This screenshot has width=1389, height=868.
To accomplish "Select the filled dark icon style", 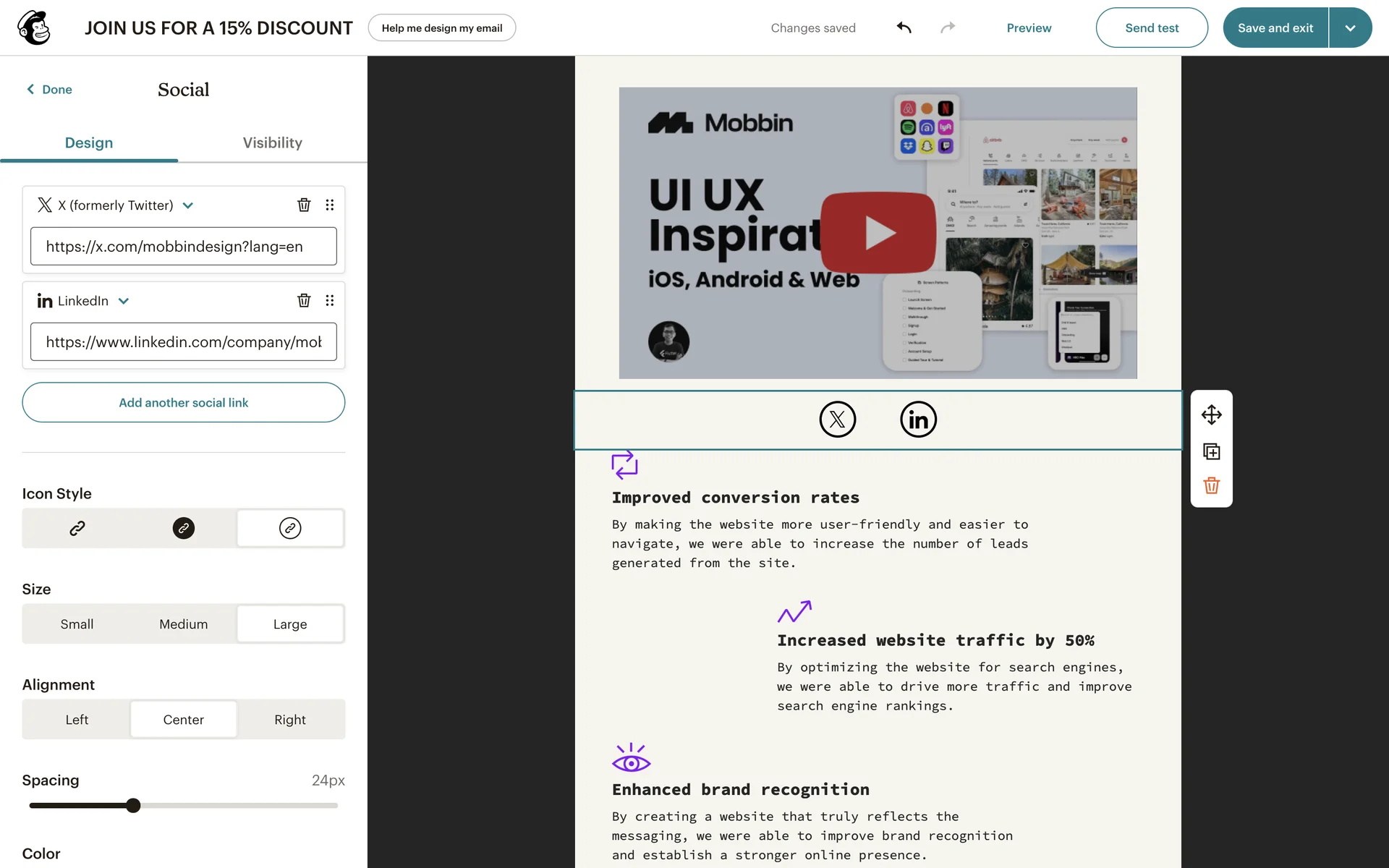I will [x=183, y=529].
